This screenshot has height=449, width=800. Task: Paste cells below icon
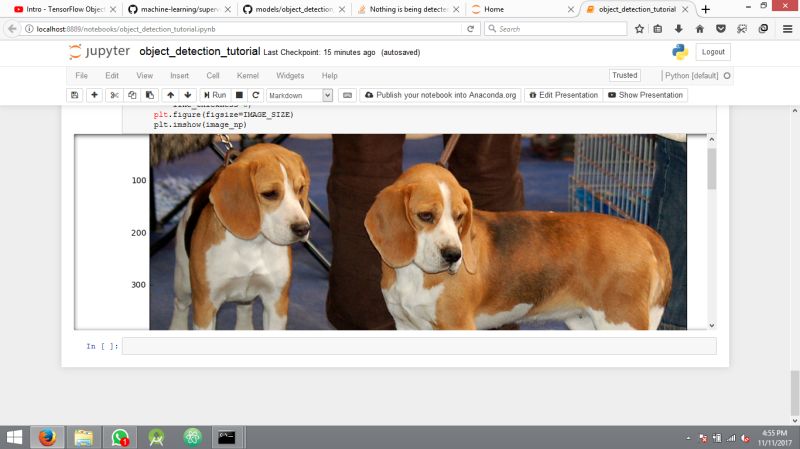click(x=149, y=95)
